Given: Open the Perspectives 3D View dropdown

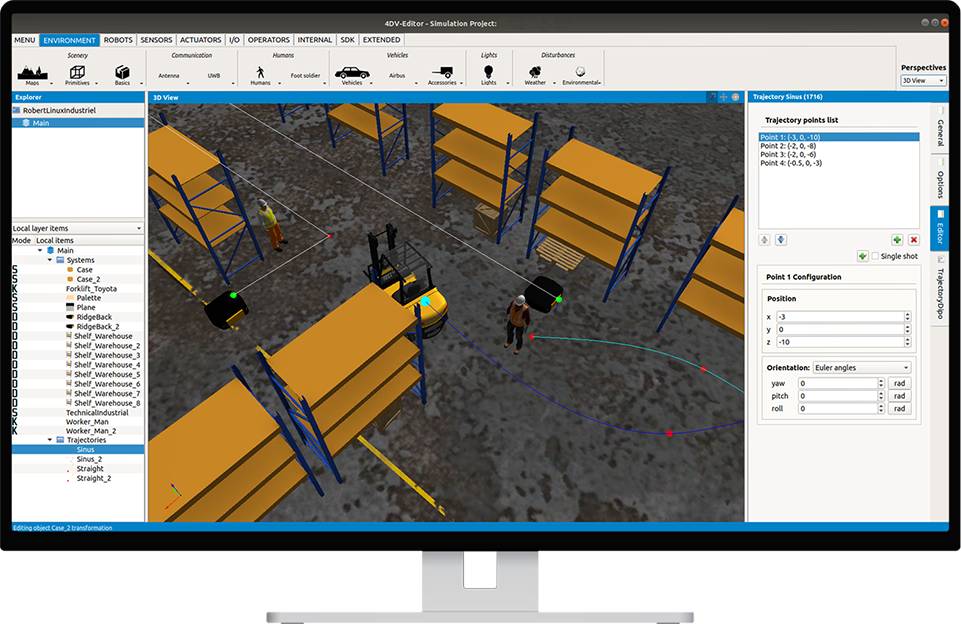Looking at the screenshot, I should point(922,80).
